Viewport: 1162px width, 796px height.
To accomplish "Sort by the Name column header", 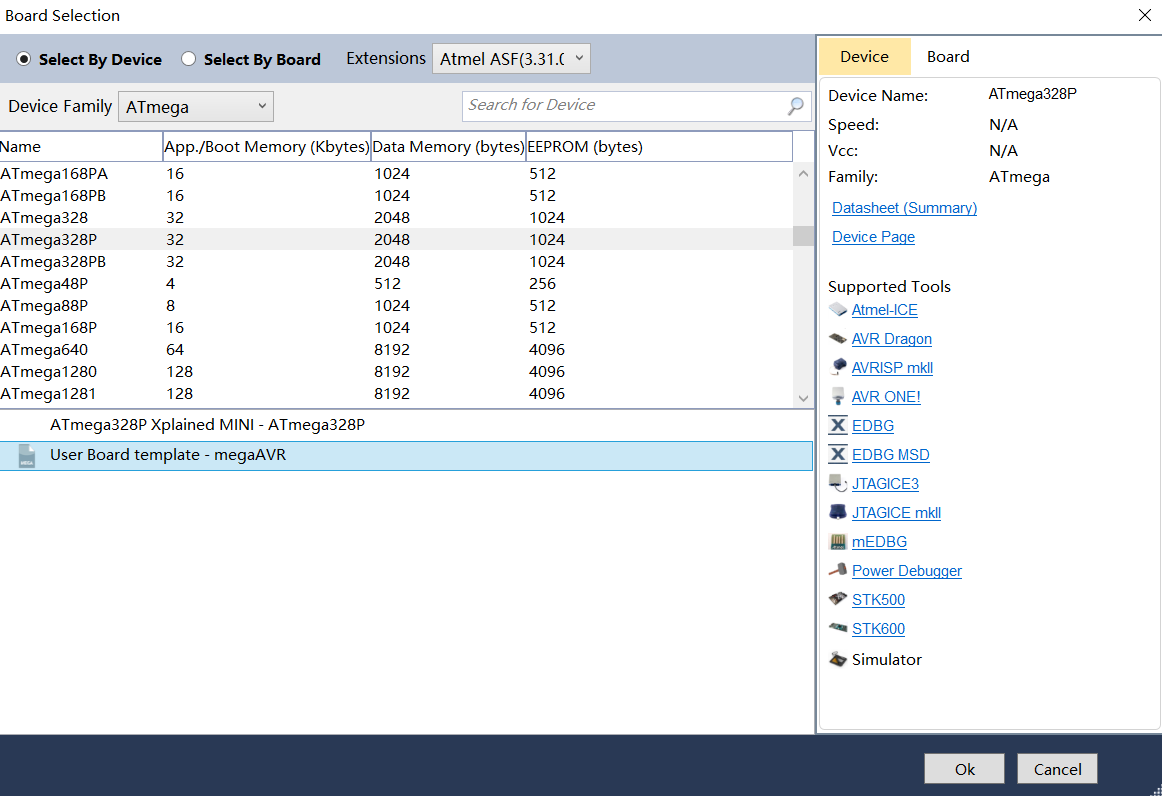I will pos(81,147).
